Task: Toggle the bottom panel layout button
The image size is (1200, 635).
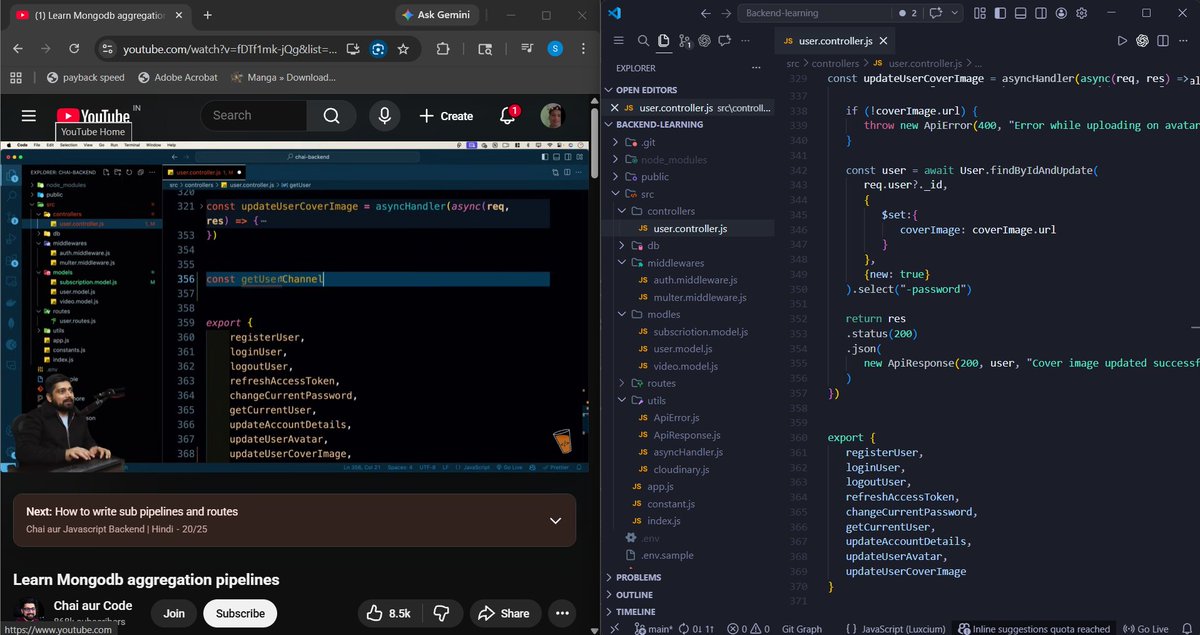Action: point(1022,13)
